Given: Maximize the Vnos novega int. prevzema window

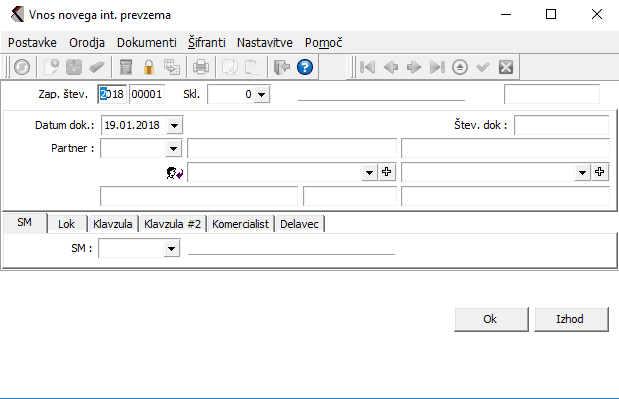Looking at the screenshot, I should pos(551,14).
